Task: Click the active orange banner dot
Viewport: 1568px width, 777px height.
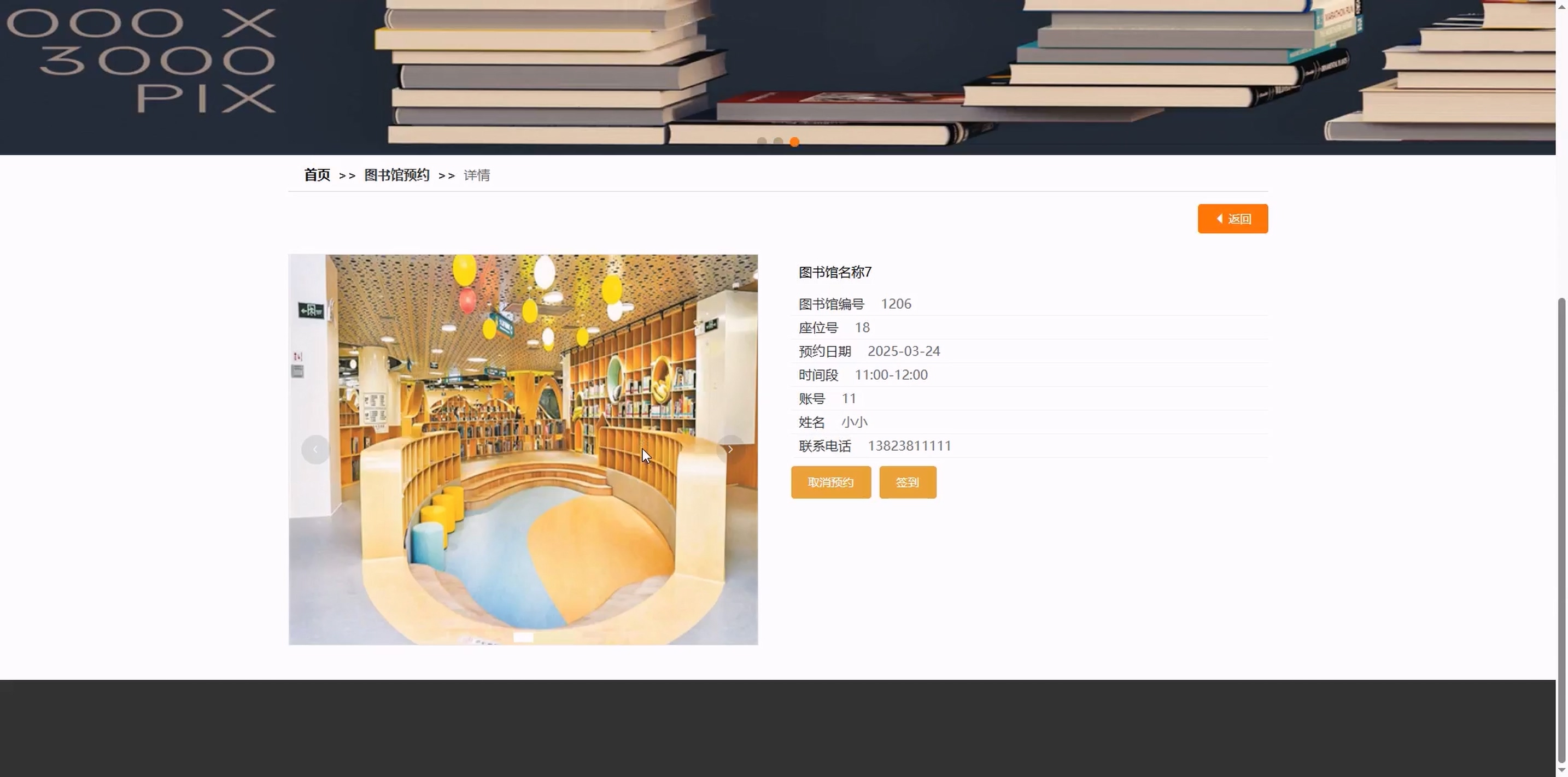Action: pyautogui.click(x=794, y=142)
